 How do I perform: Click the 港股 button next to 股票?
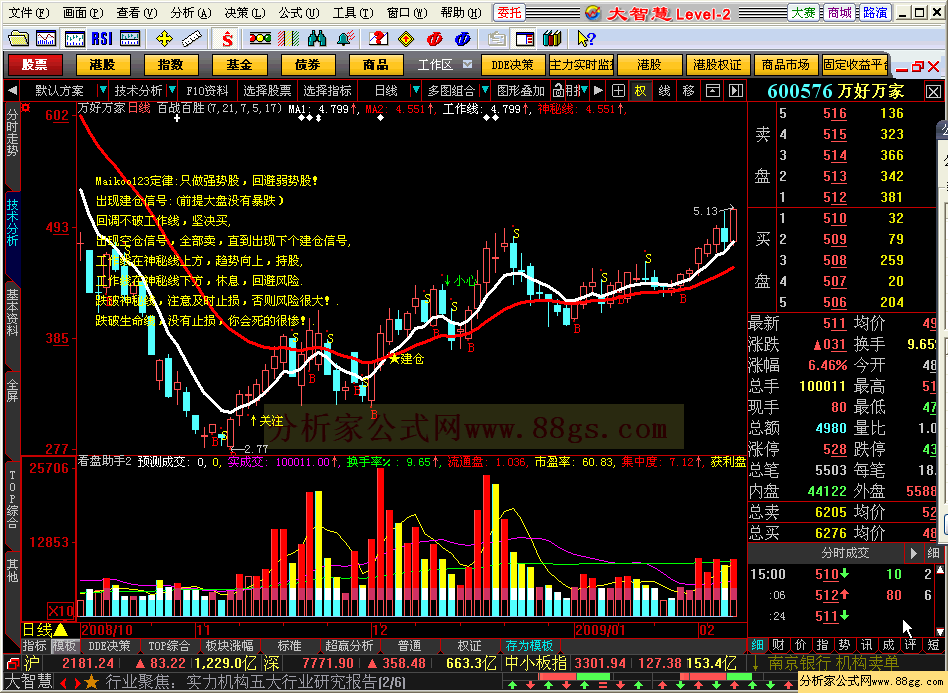click(x=102, y=65)
